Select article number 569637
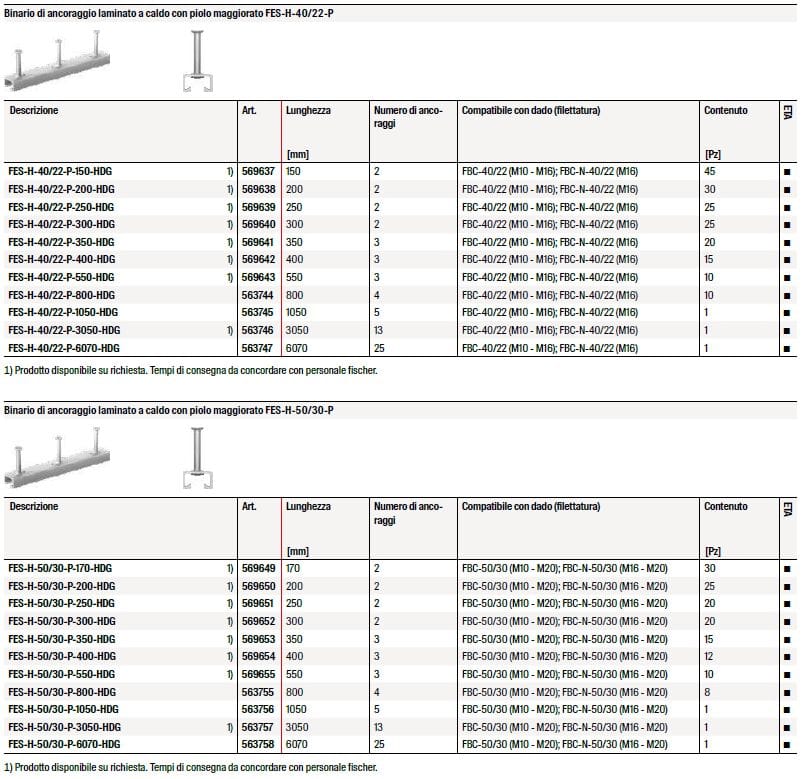Screen dimensions: 808x779 pyautogui.click(x=256, y=171)
